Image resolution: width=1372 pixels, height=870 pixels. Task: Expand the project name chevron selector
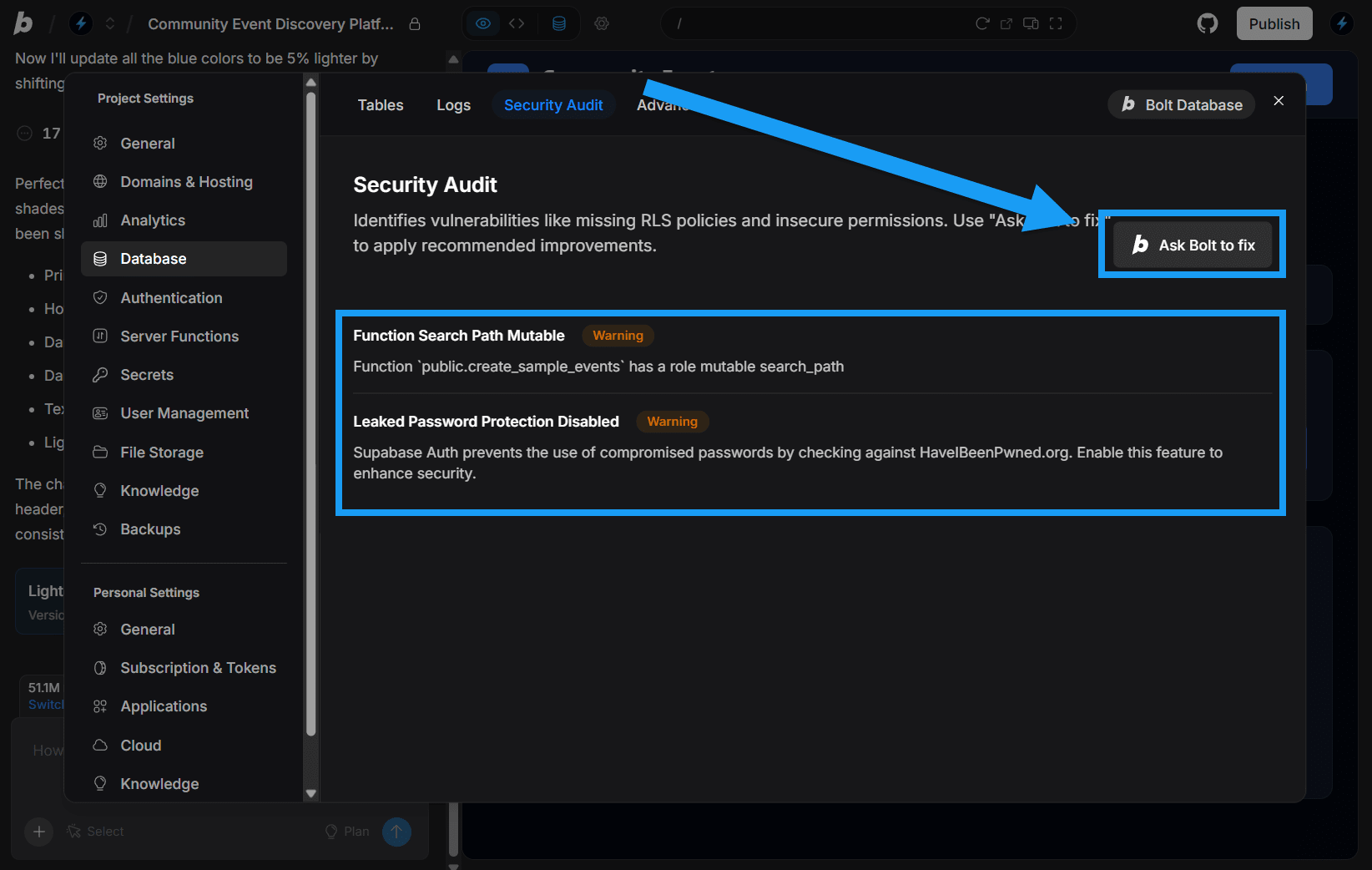click(x=110, y=23)
